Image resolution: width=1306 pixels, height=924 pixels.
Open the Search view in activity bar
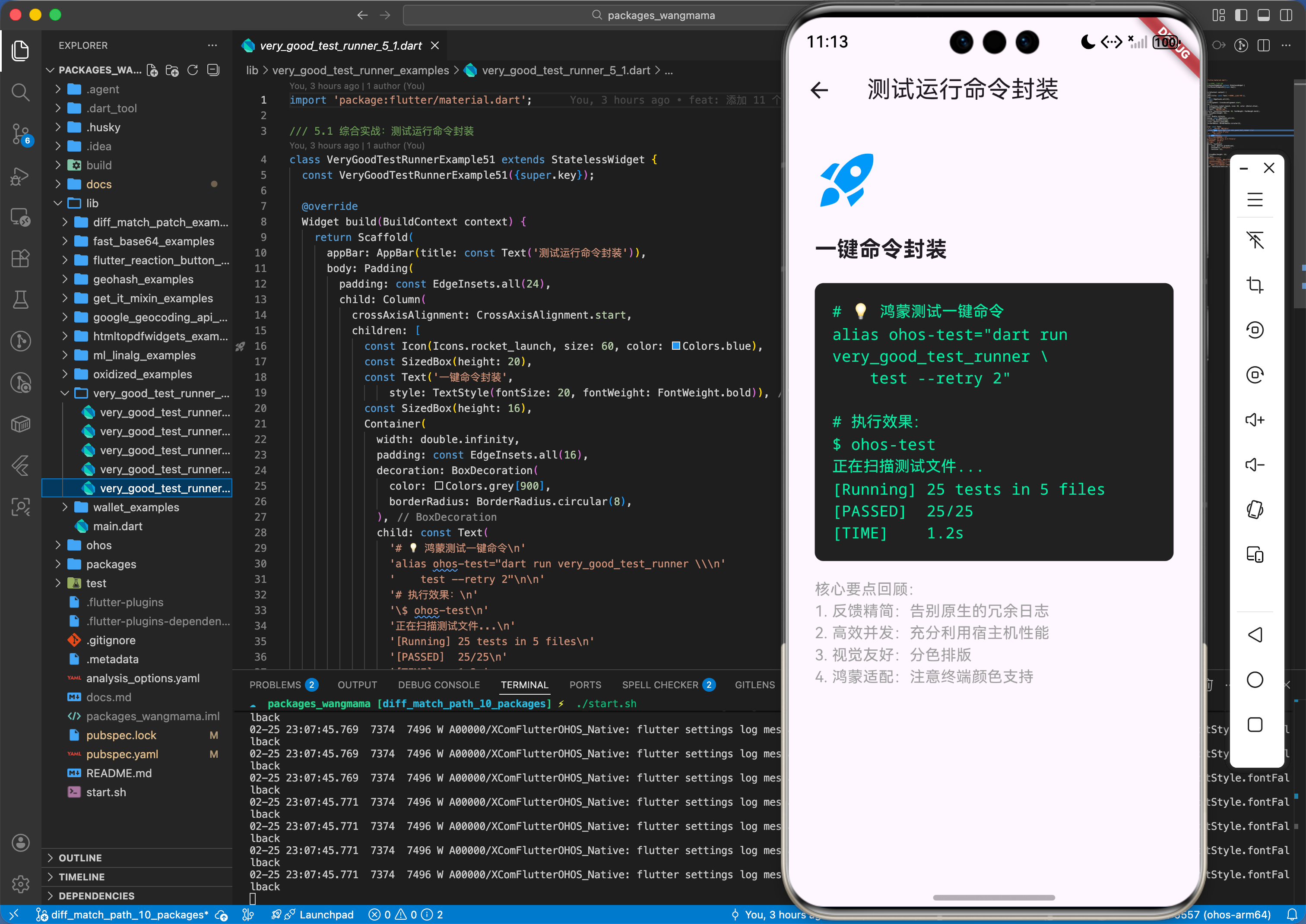pyautogui.click(x=20, y=92)
